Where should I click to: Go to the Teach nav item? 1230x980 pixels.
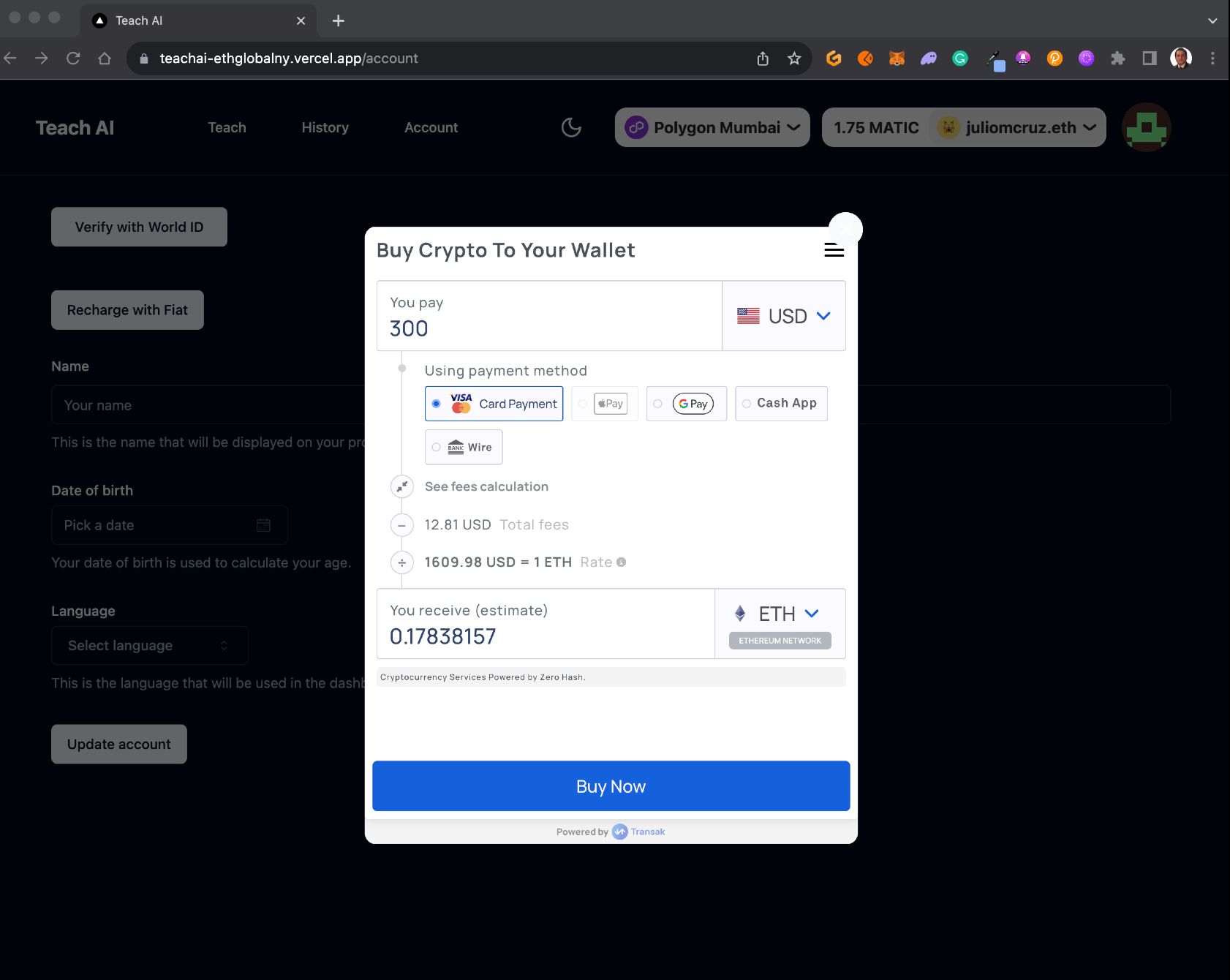[x=227, y=127]
